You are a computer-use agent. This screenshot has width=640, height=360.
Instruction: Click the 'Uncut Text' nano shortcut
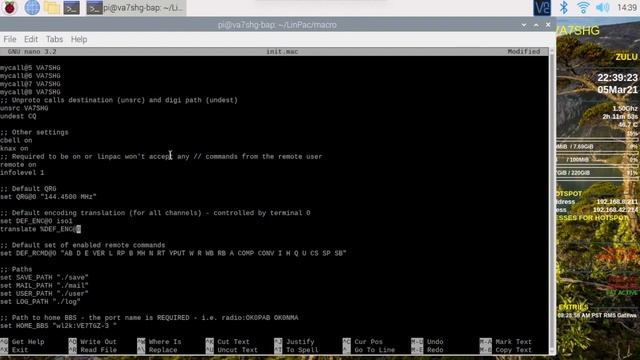point(232,350)
